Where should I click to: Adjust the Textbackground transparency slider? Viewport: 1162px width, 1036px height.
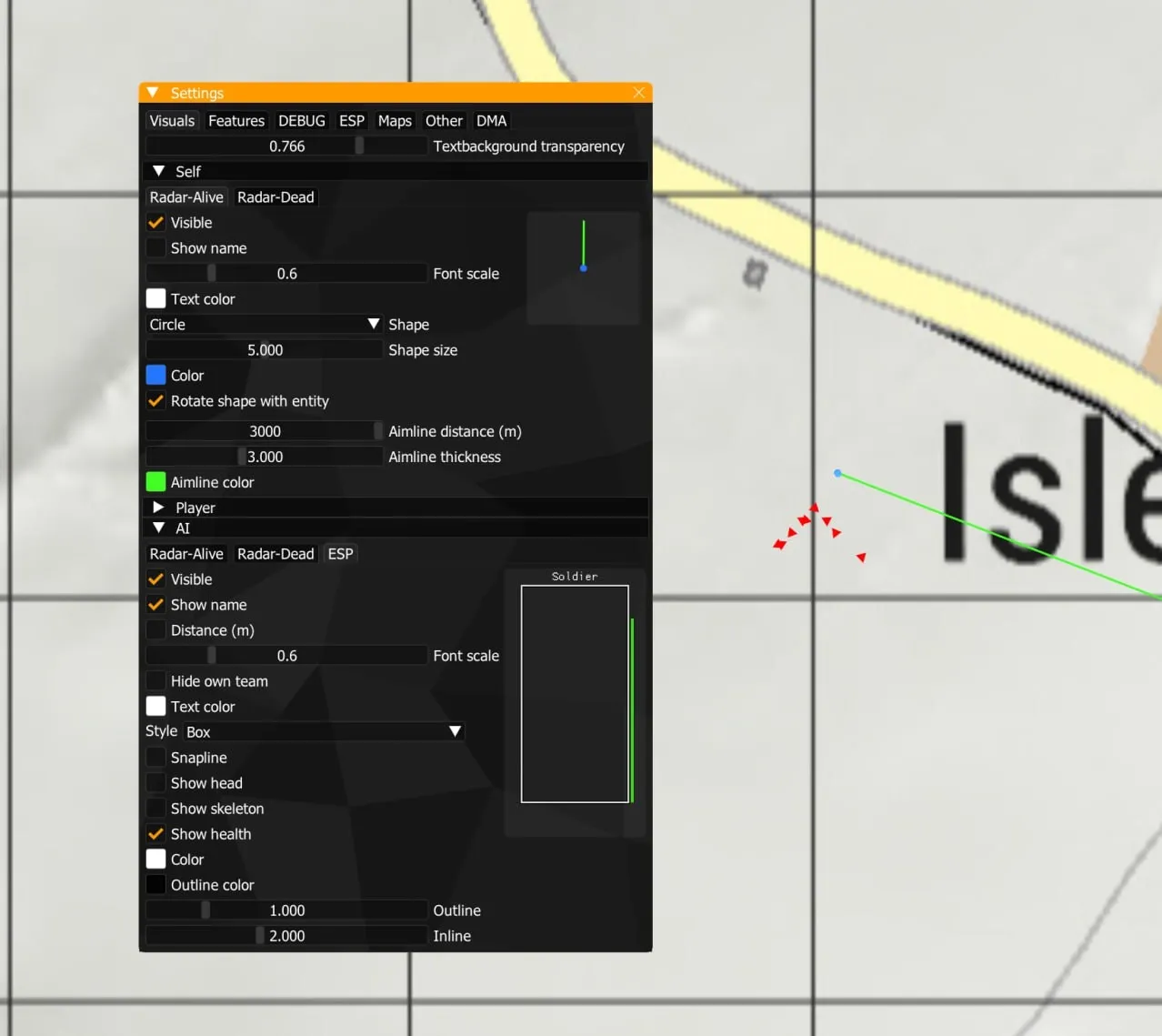pos(286,146)
